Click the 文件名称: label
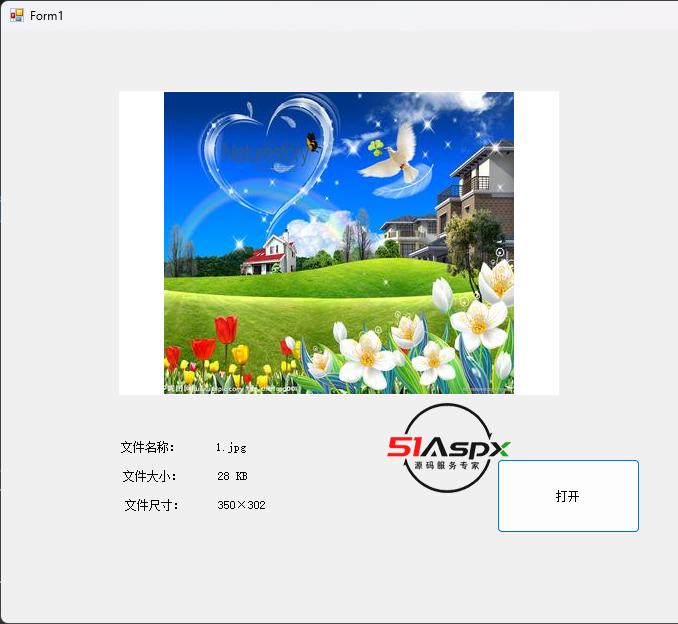Image resolution: width=678 pixels, height=624 pixels. click(x=147, y=447)
